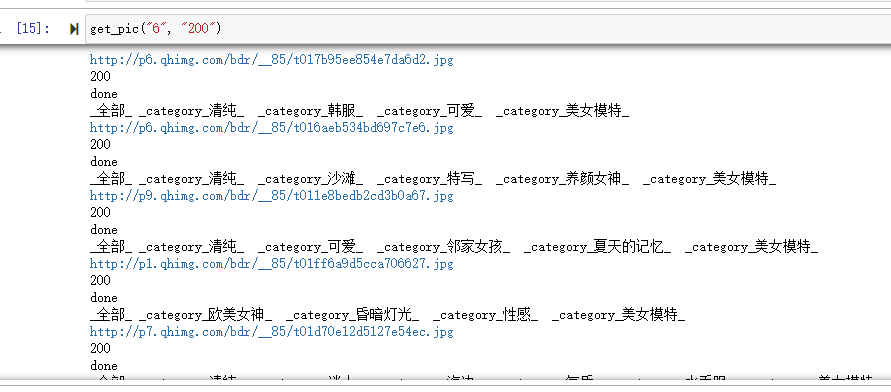Click the "done" text under the t01ff6a9d5cca706627 link
Image resolution: width=891 pixels, height=392 pixels.
point(103,298)
